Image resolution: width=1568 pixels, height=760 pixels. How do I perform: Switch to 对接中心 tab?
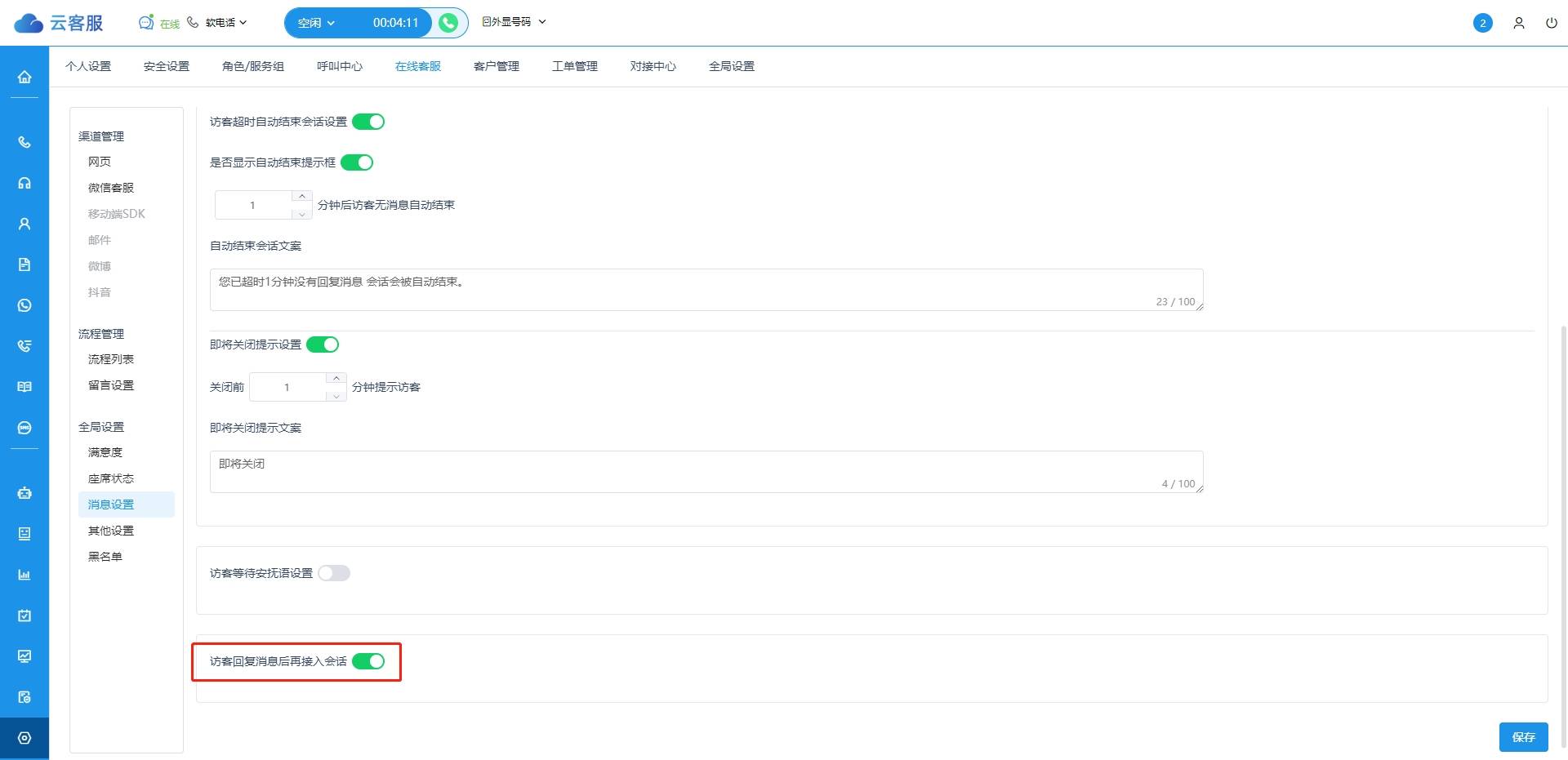653,66
